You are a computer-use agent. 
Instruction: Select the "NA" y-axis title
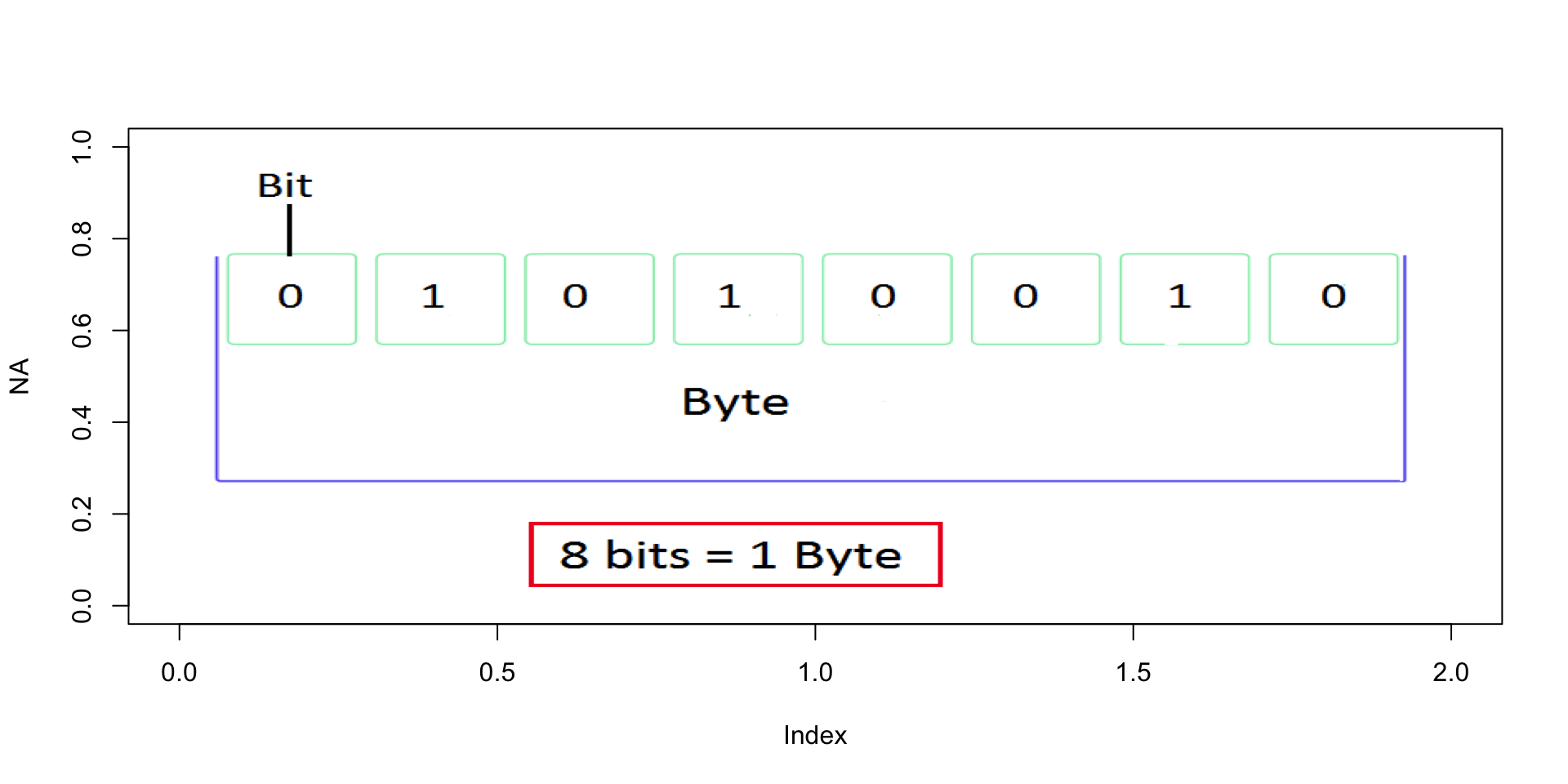click(x=20, y=376)
